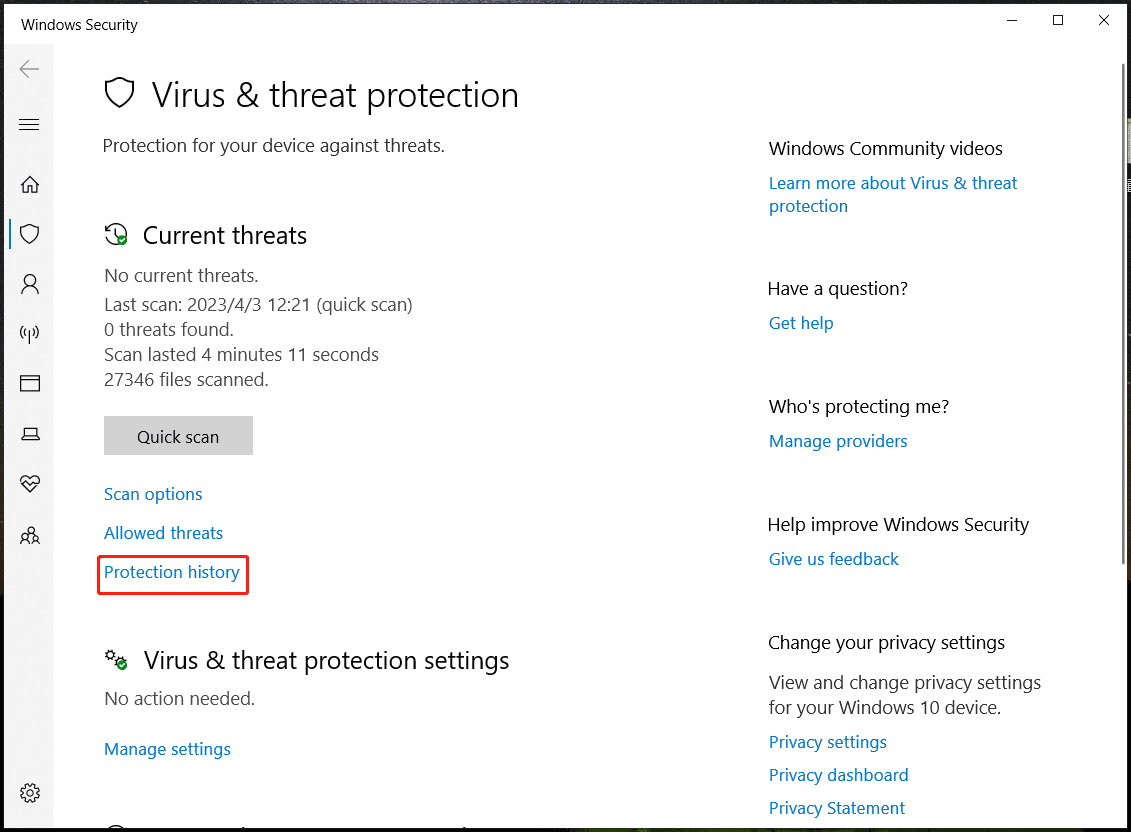
Task: Open Scan options link
Action: pos(153,494)
